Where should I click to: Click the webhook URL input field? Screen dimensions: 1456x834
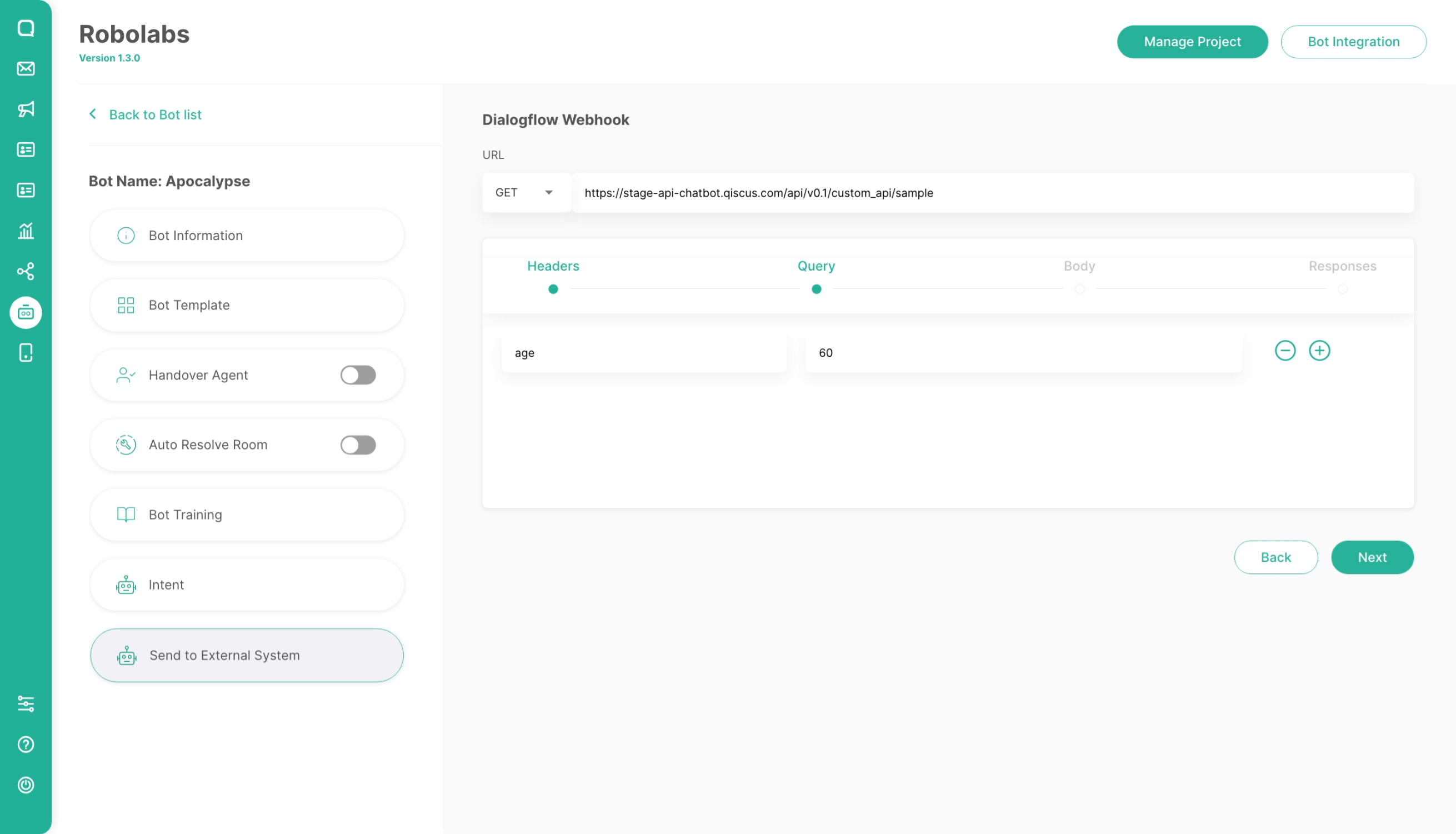[992, 193]
